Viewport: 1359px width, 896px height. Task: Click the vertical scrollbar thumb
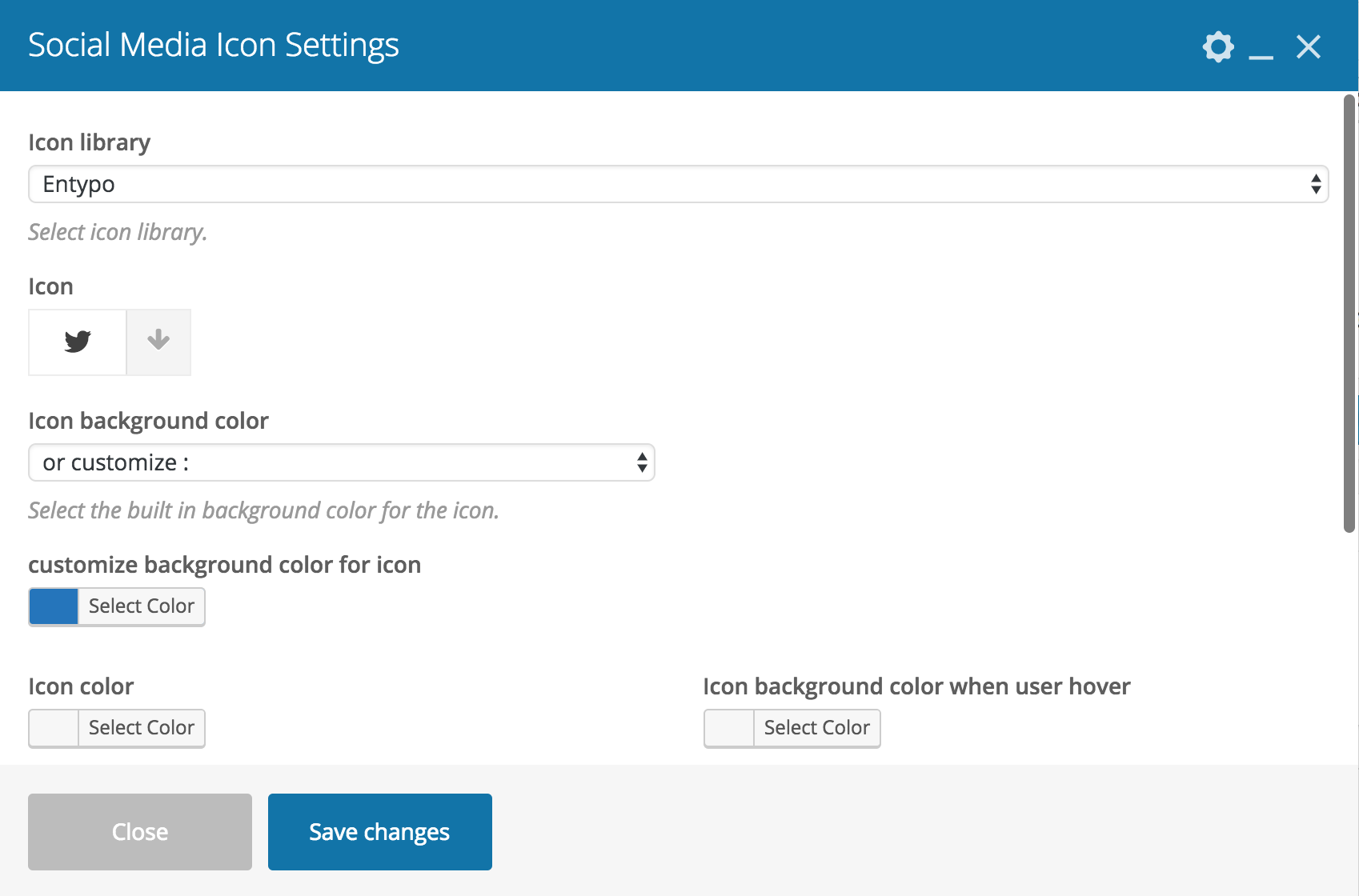1349,312
